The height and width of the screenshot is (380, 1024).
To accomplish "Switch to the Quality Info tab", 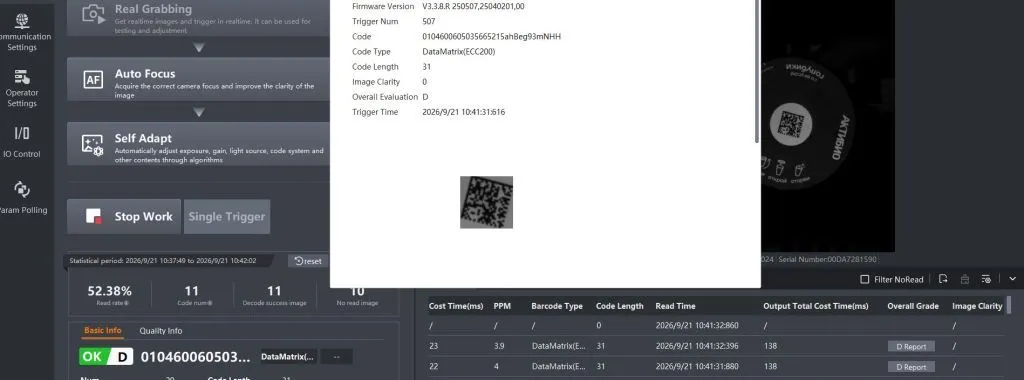I will (161, 331).
